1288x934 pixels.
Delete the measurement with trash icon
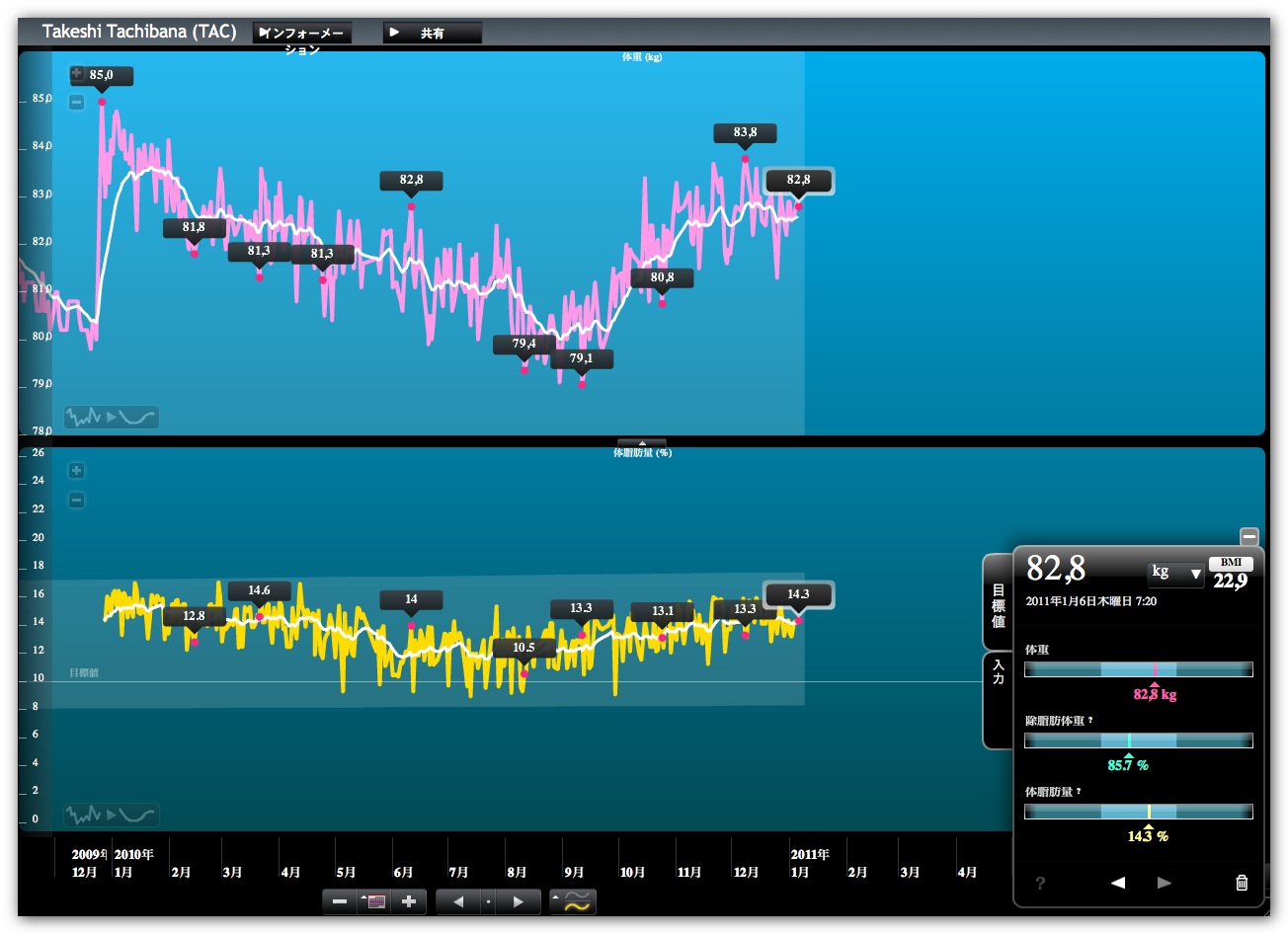[x=1242, y=883]
